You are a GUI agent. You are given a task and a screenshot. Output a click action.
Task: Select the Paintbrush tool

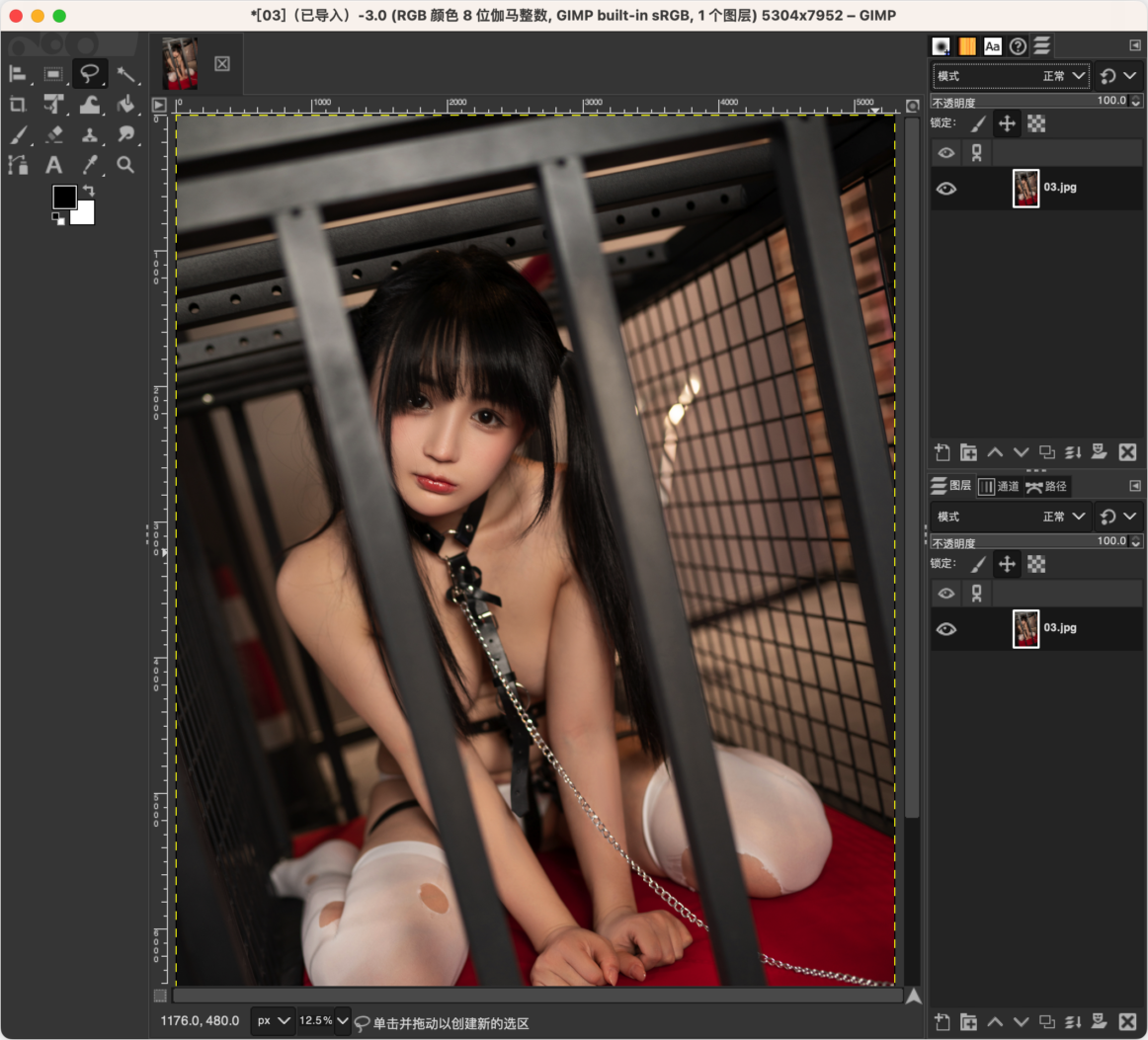click(18, 134)
